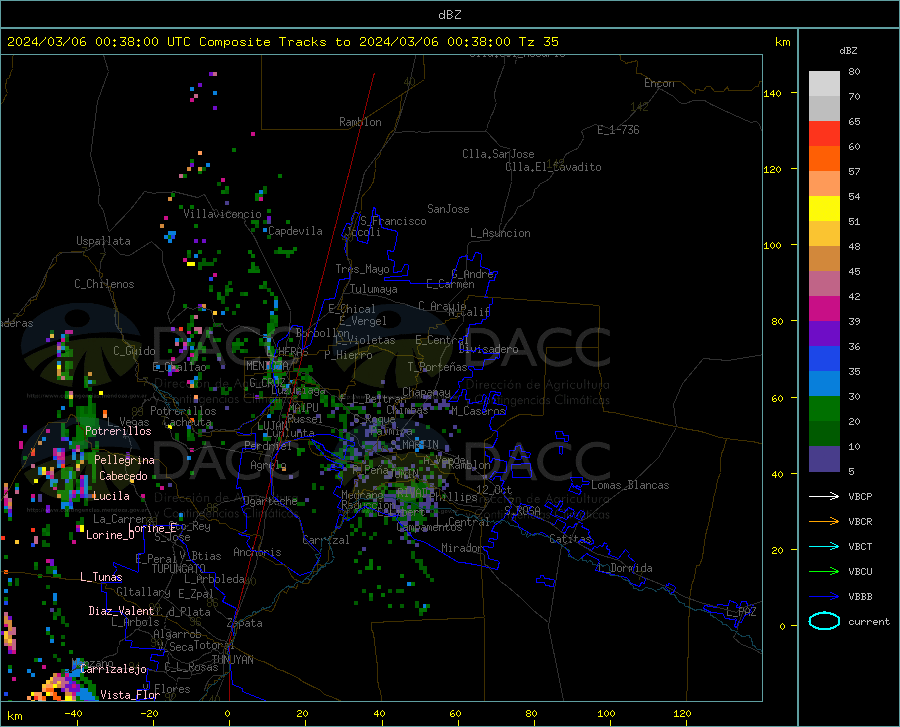Click the orange VBCR arrow in legend
Screen dimensions: 900x727
[824, 522]
